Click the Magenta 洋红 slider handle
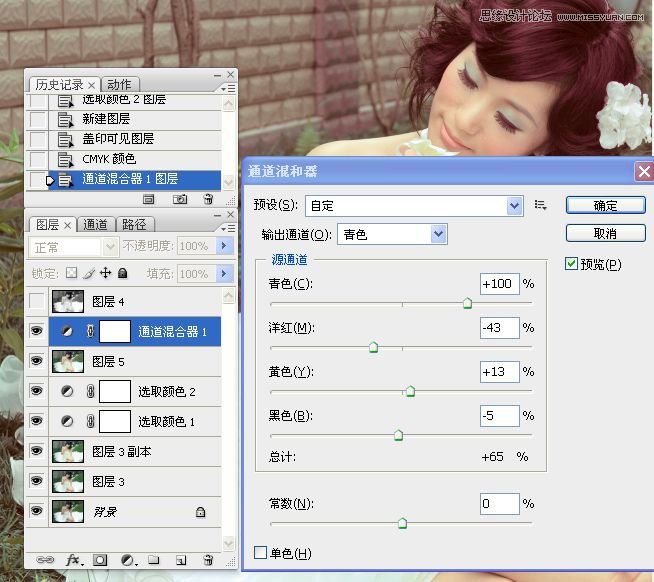Screen dimensions: 654x582 373,347
